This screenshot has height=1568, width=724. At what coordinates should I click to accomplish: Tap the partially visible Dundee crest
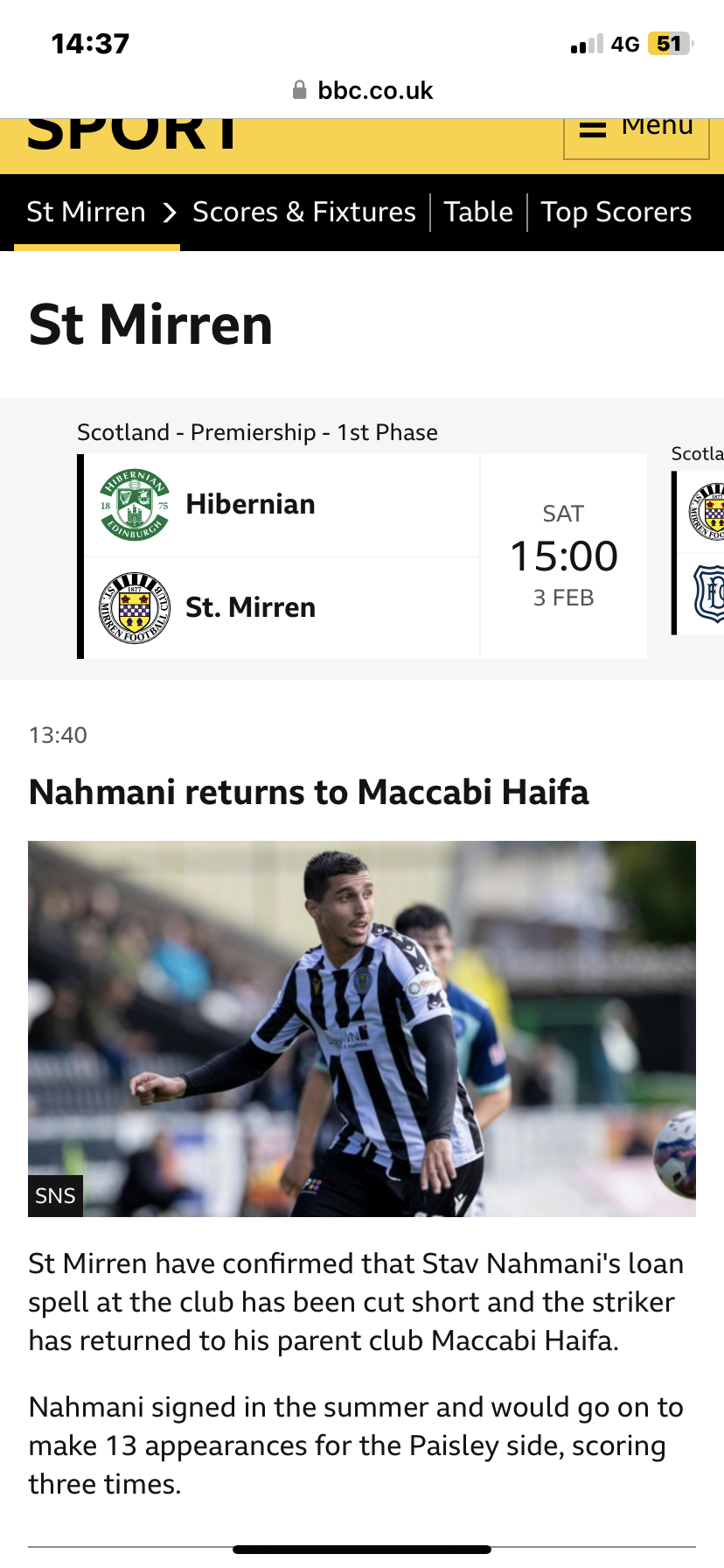(x=709, y=594)
